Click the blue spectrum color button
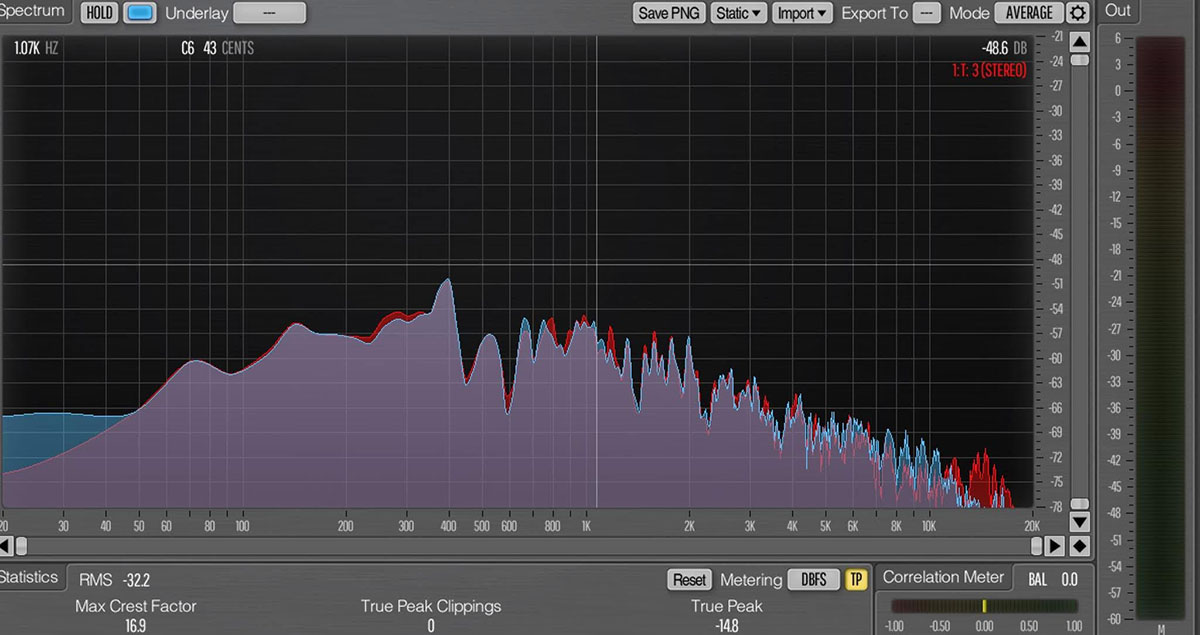1200x635 pixels. pos(141,13)
